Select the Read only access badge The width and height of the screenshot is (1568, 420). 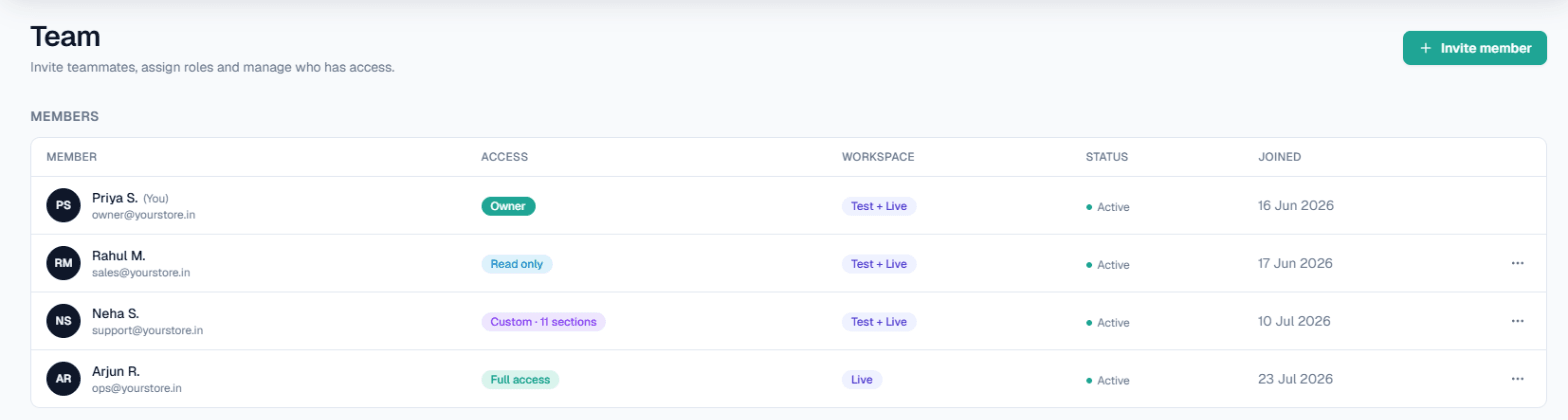pos(516,264)
